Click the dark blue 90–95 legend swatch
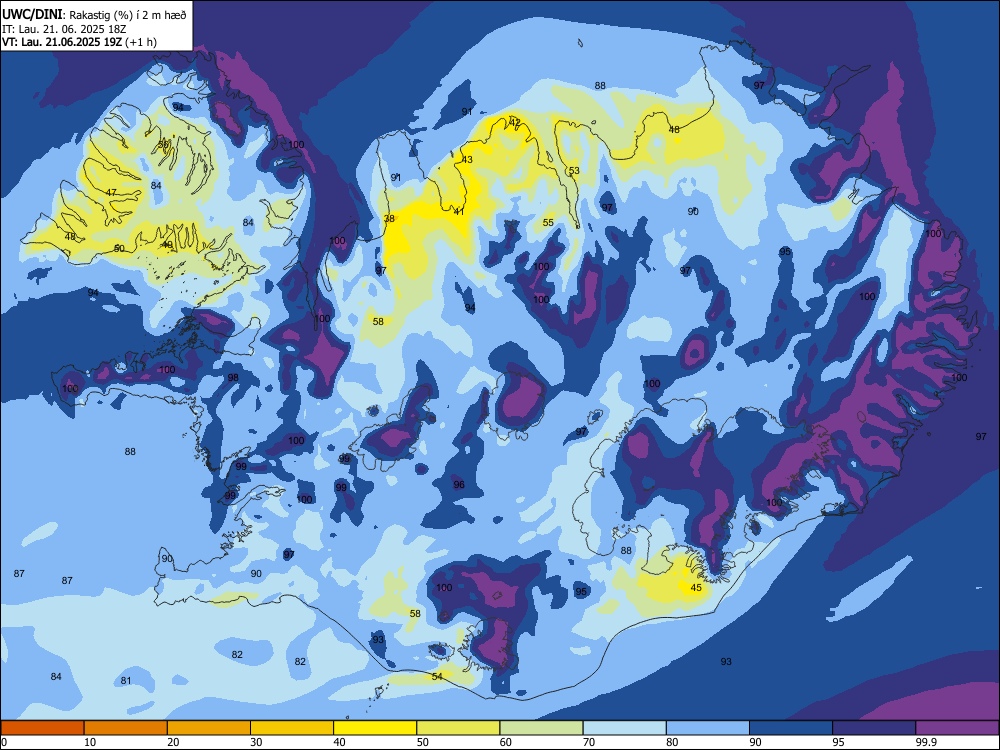The width and height of the screenshot is (1000, 750). click(791, 728)
